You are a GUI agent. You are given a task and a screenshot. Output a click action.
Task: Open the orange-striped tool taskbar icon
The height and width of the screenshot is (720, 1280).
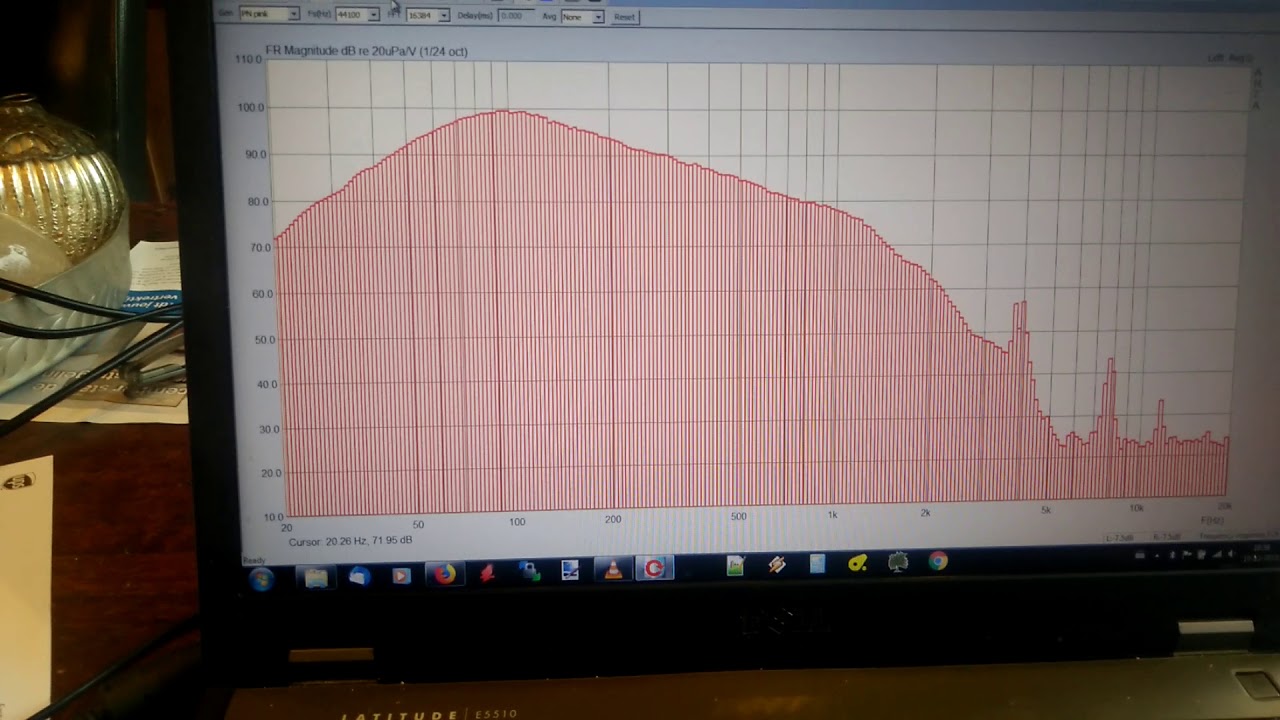coord(777,565)
